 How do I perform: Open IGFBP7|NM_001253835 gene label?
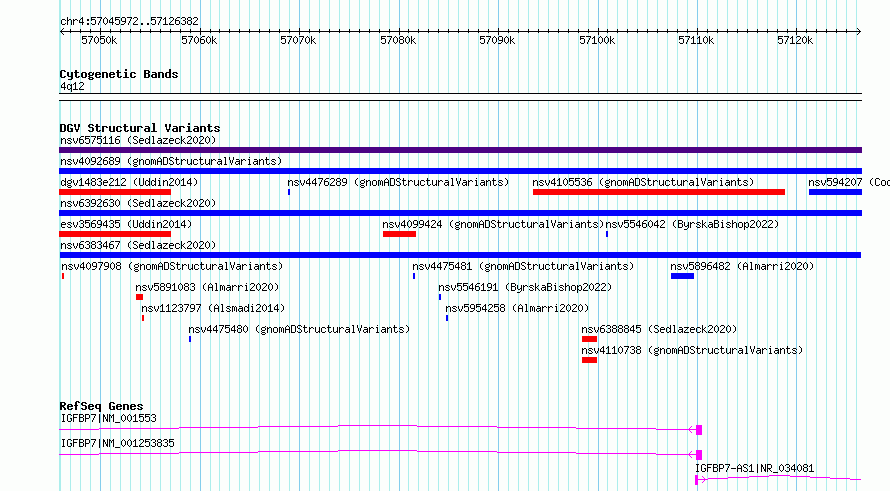pos(117,443)
